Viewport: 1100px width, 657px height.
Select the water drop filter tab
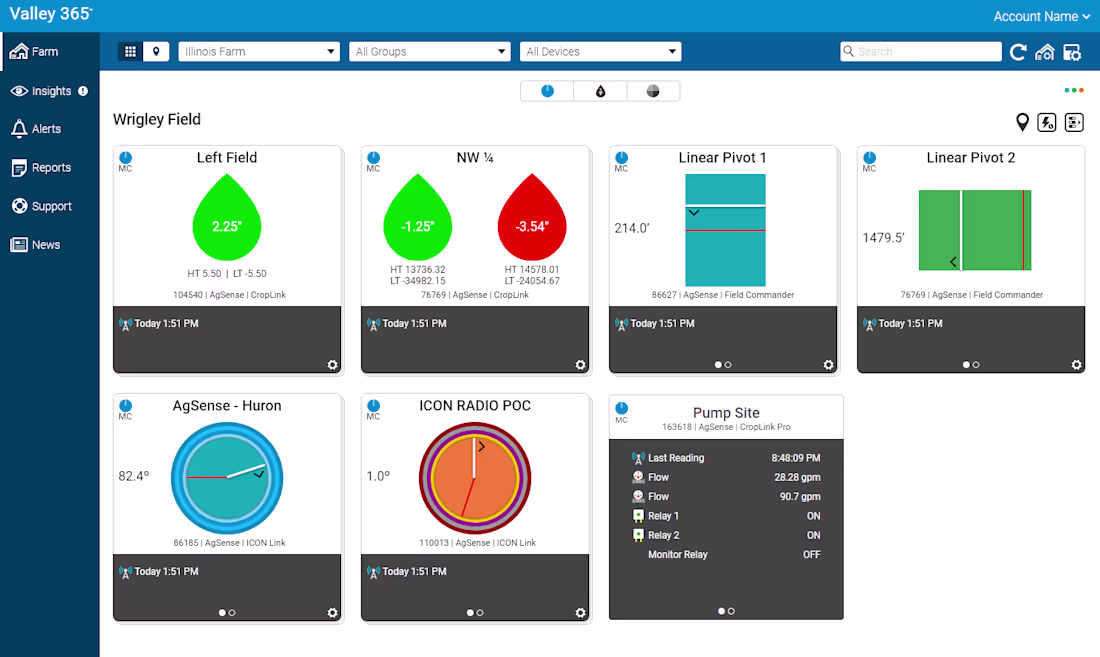601,91
